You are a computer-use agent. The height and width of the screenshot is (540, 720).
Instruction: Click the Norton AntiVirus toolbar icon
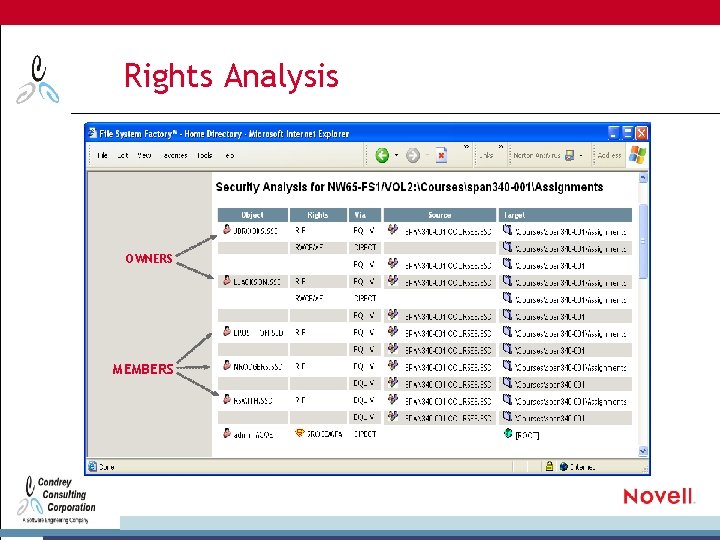click(569, 156)
